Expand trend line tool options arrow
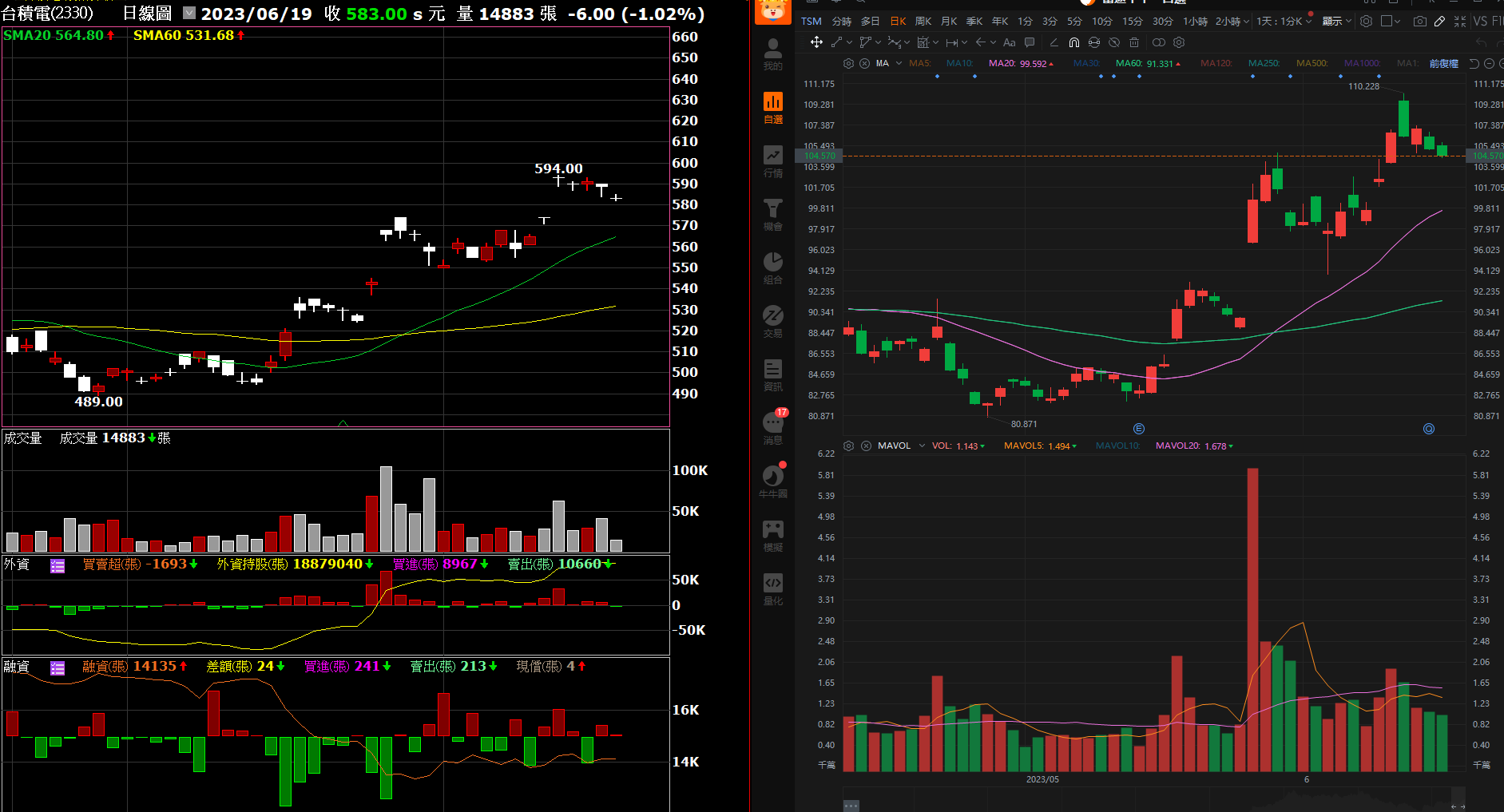Image resolution: width=1504 pixels, height=812 pixels. [849, 42]
